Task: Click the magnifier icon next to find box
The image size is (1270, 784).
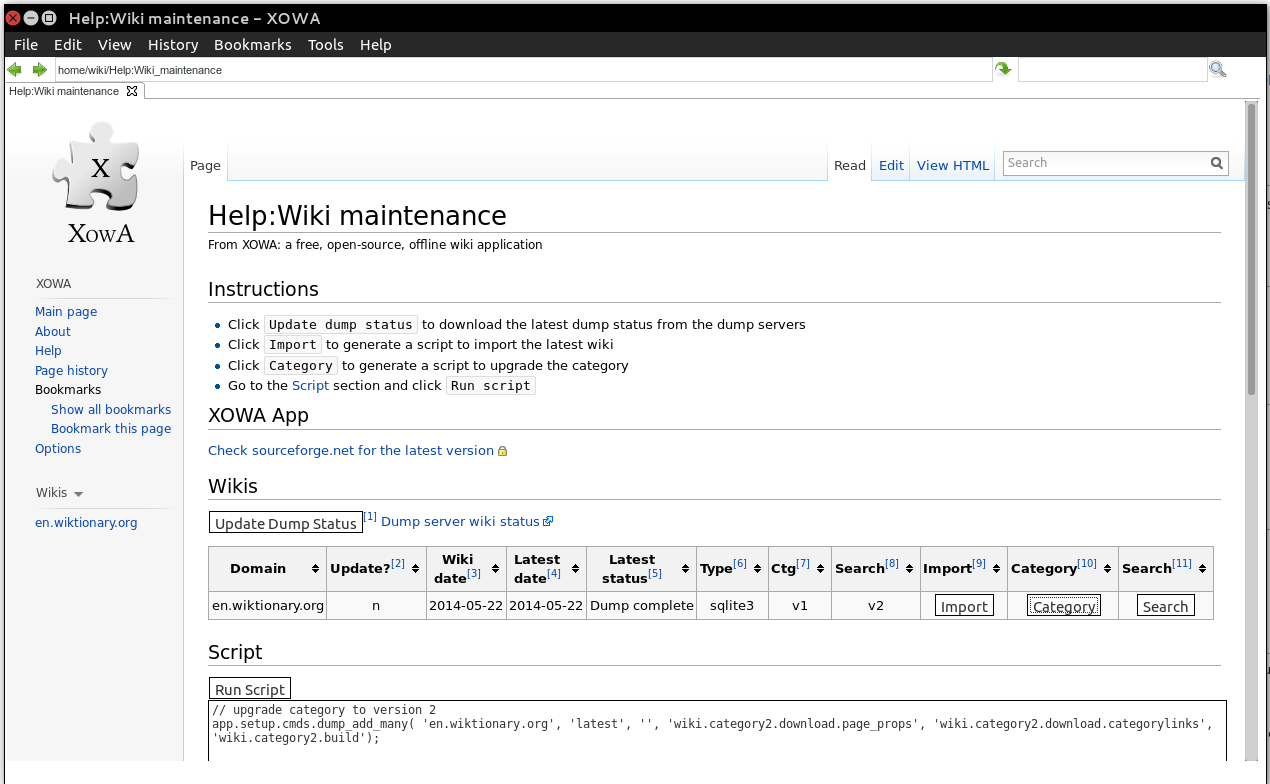Action: tap(1217, 69)
